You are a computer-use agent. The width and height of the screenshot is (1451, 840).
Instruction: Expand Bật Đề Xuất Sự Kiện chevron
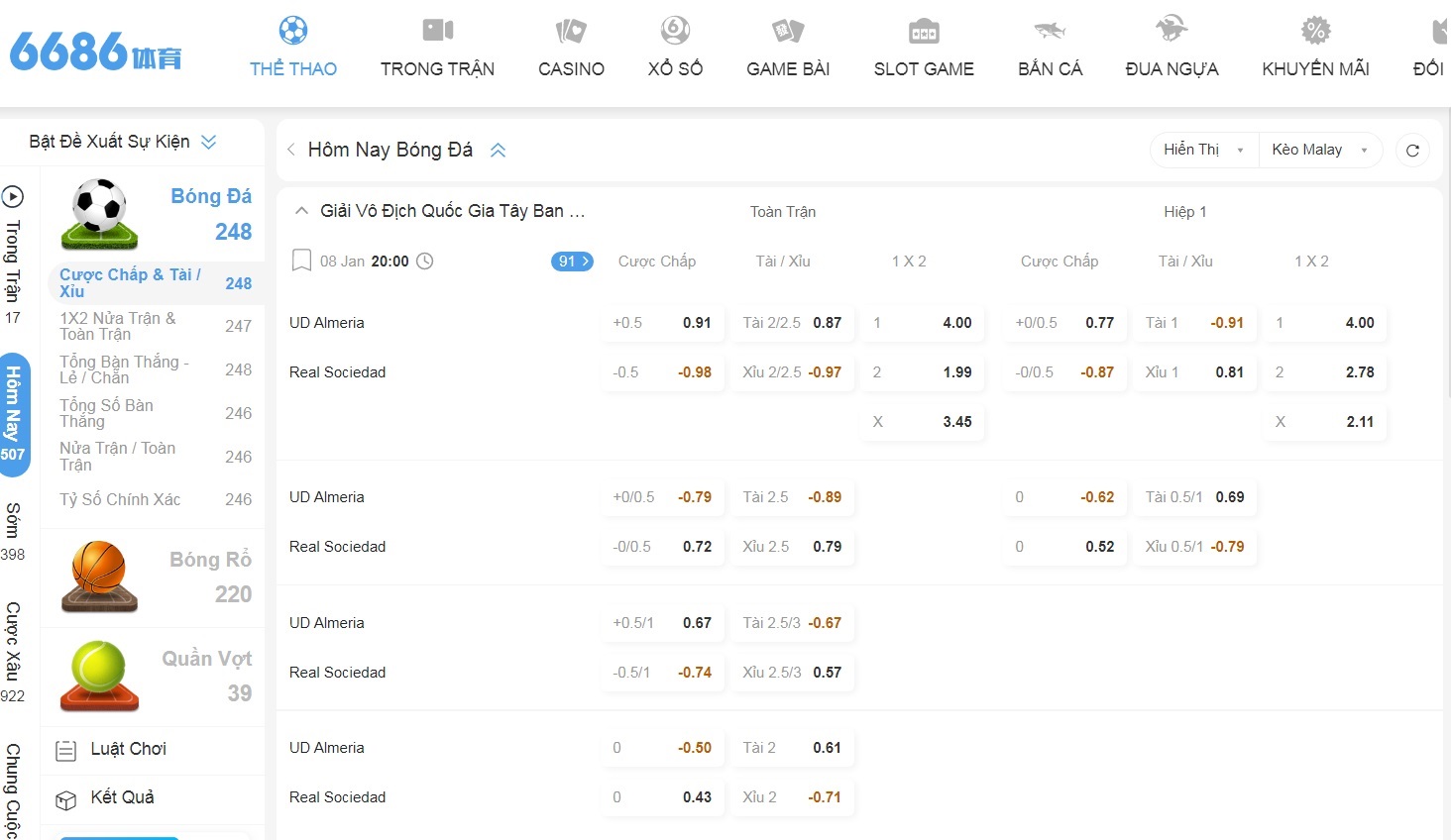click(208, 142)
